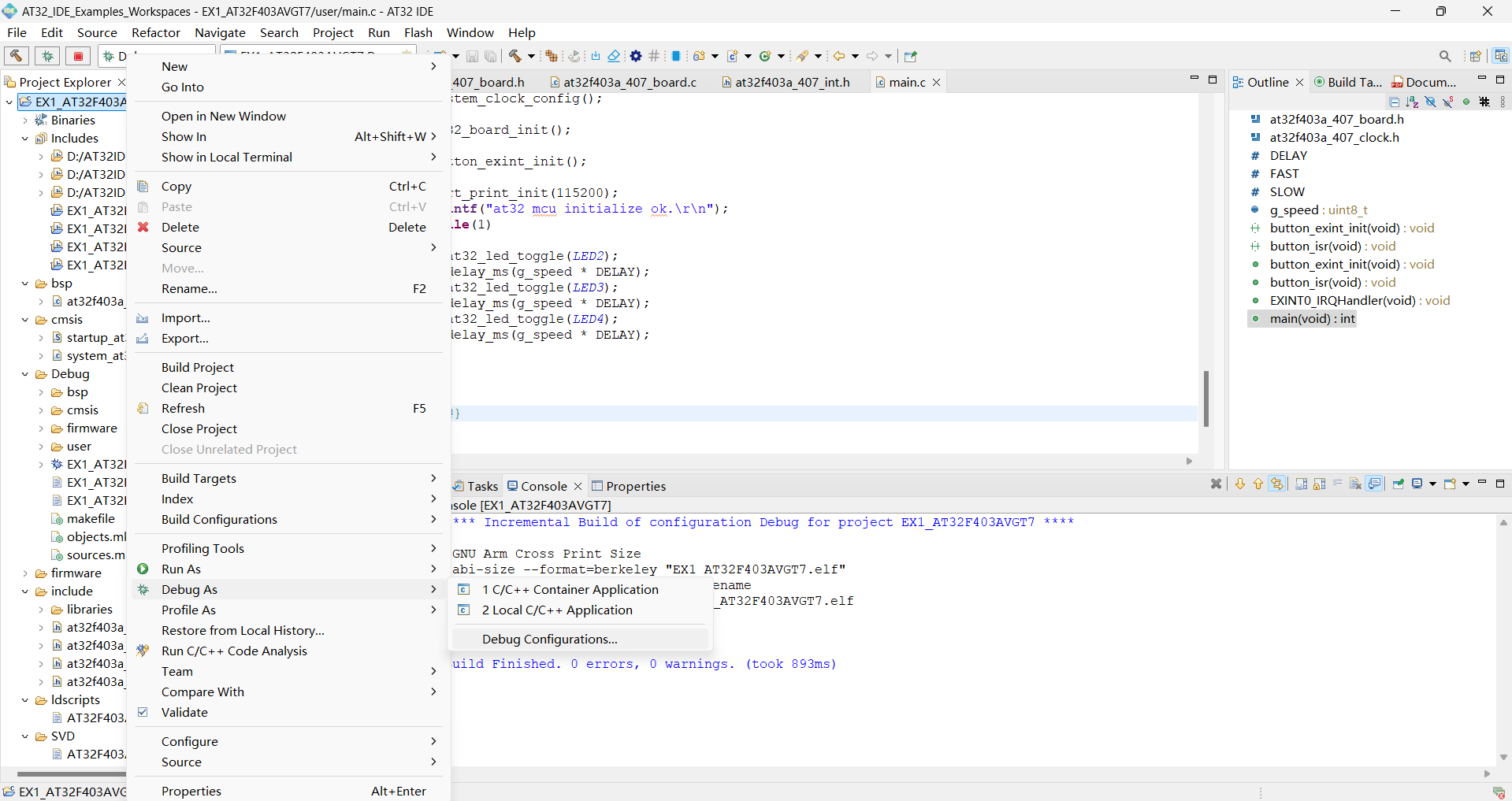Open the Build Targets view tab
Image resolution: width=1512 pixels, height=801 pixels.
point(1347,82)
